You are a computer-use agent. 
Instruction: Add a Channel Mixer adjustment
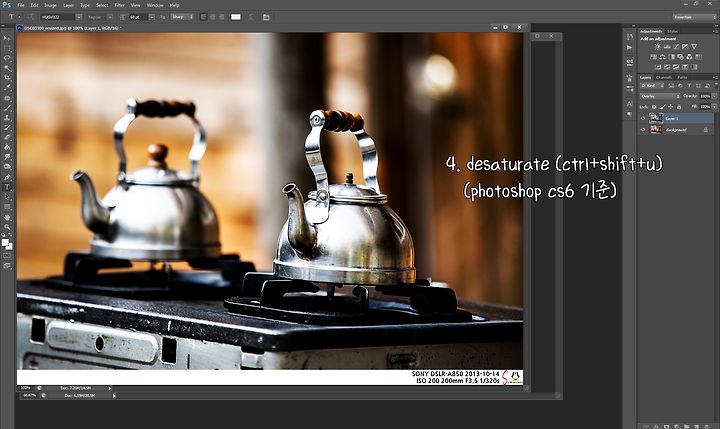689,57
